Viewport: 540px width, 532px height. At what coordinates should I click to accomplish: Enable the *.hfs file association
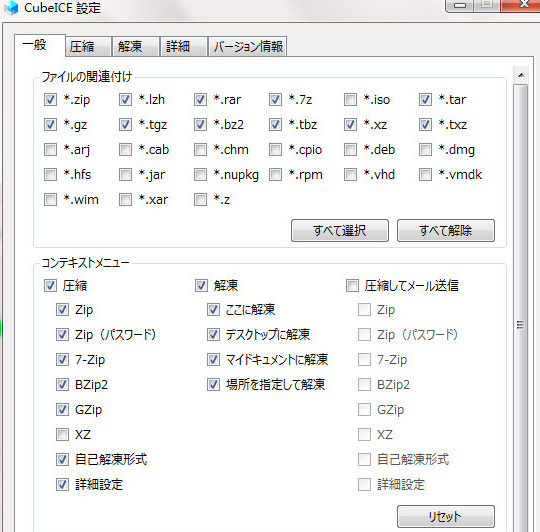tap(50, 175)
